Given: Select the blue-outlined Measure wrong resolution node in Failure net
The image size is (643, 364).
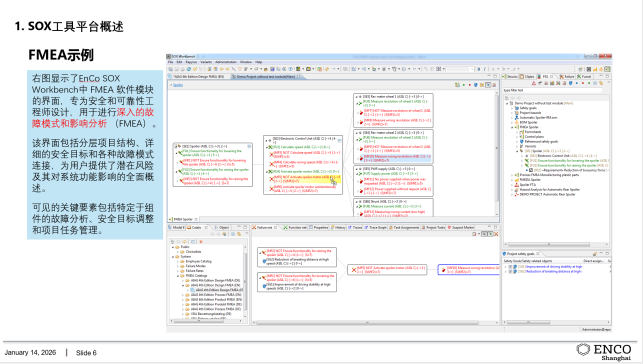Looking at the screenshot, I should [469, 269].
